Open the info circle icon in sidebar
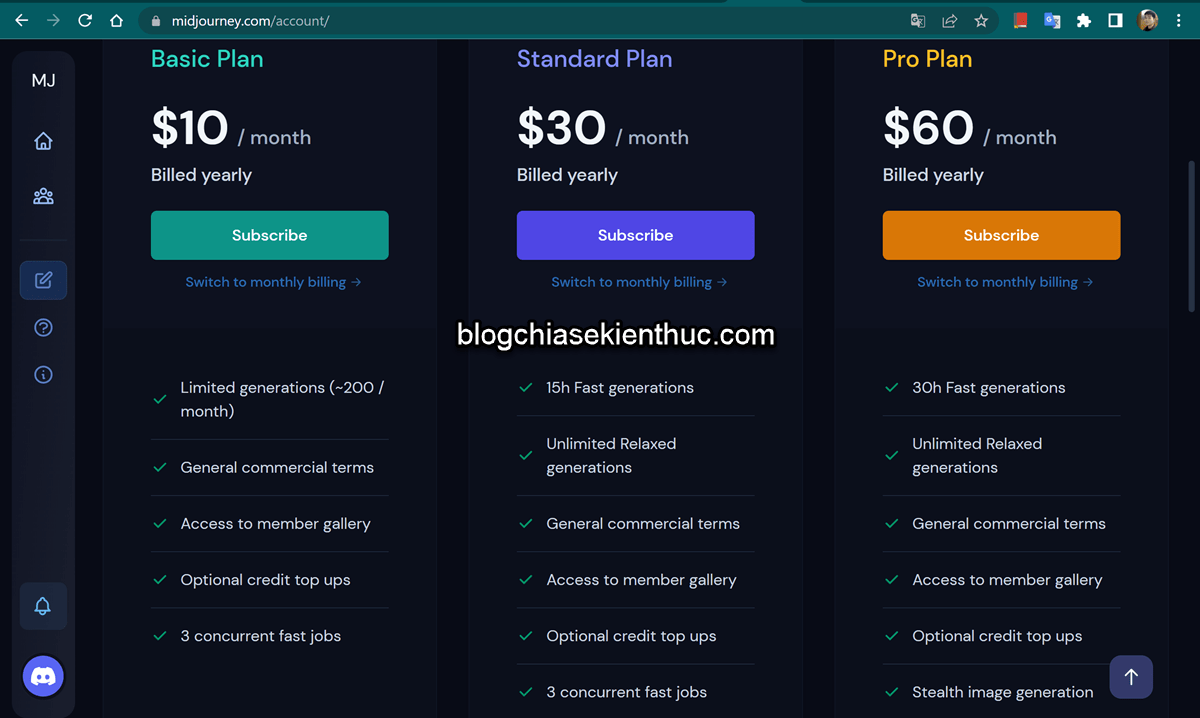 click(x=43, y=375)
